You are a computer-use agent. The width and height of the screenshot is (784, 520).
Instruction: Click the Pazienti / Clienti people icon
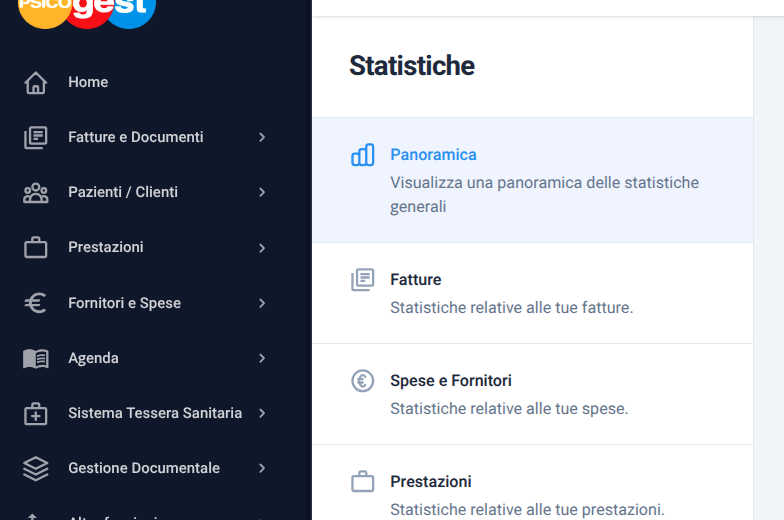[x=36, y=193]
